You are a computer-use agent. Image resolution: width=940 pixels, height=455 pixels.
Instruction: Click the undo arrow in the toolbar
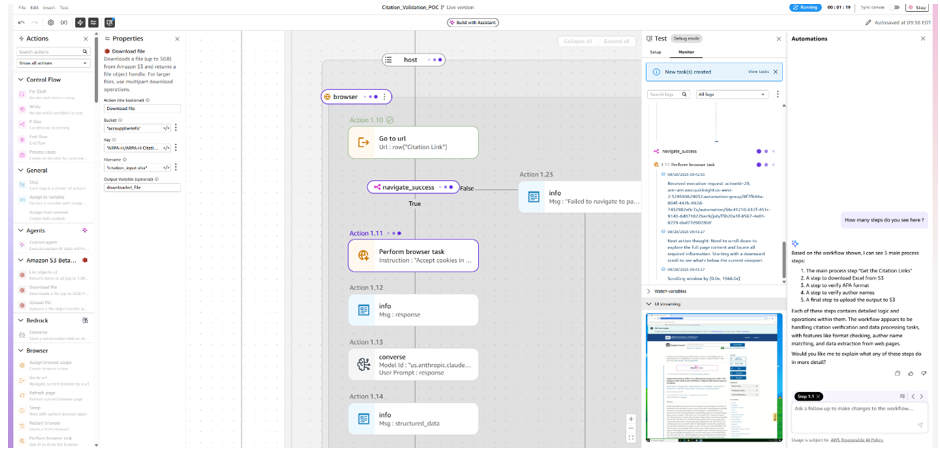tap(22, 22)
